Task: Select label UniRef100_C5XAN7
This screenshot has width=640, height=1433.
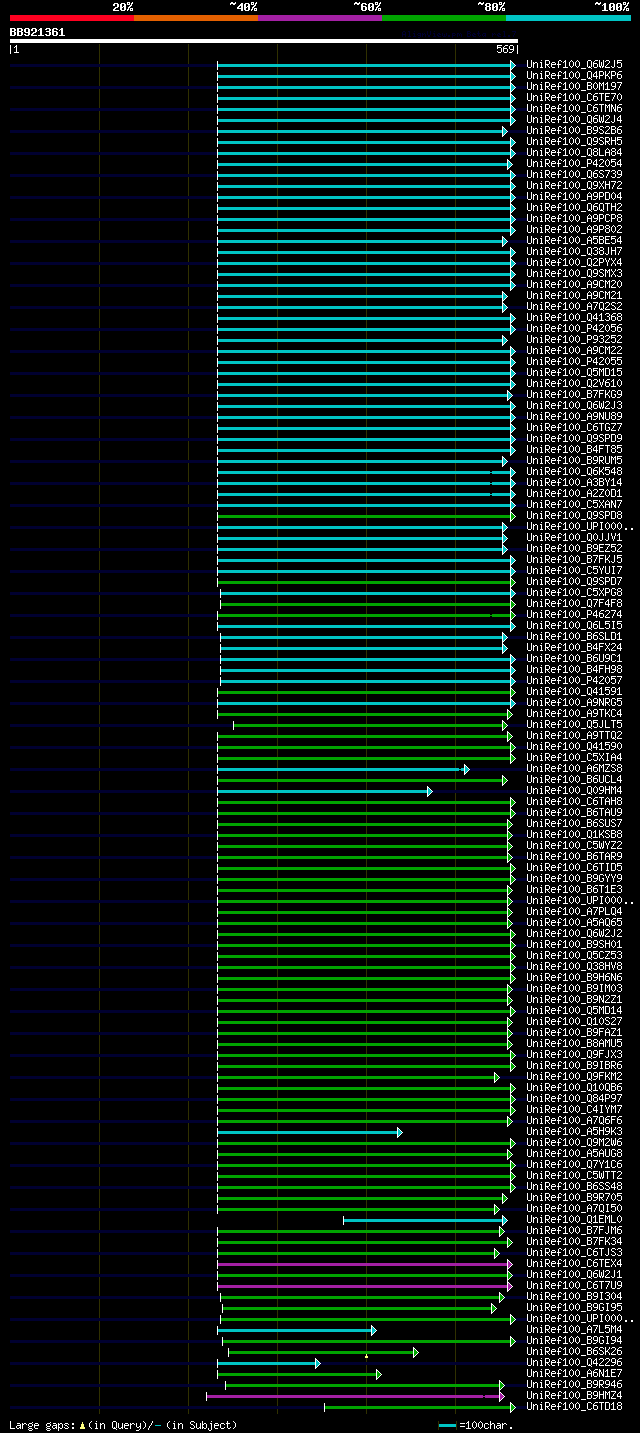Action: (x=574, y=504)
